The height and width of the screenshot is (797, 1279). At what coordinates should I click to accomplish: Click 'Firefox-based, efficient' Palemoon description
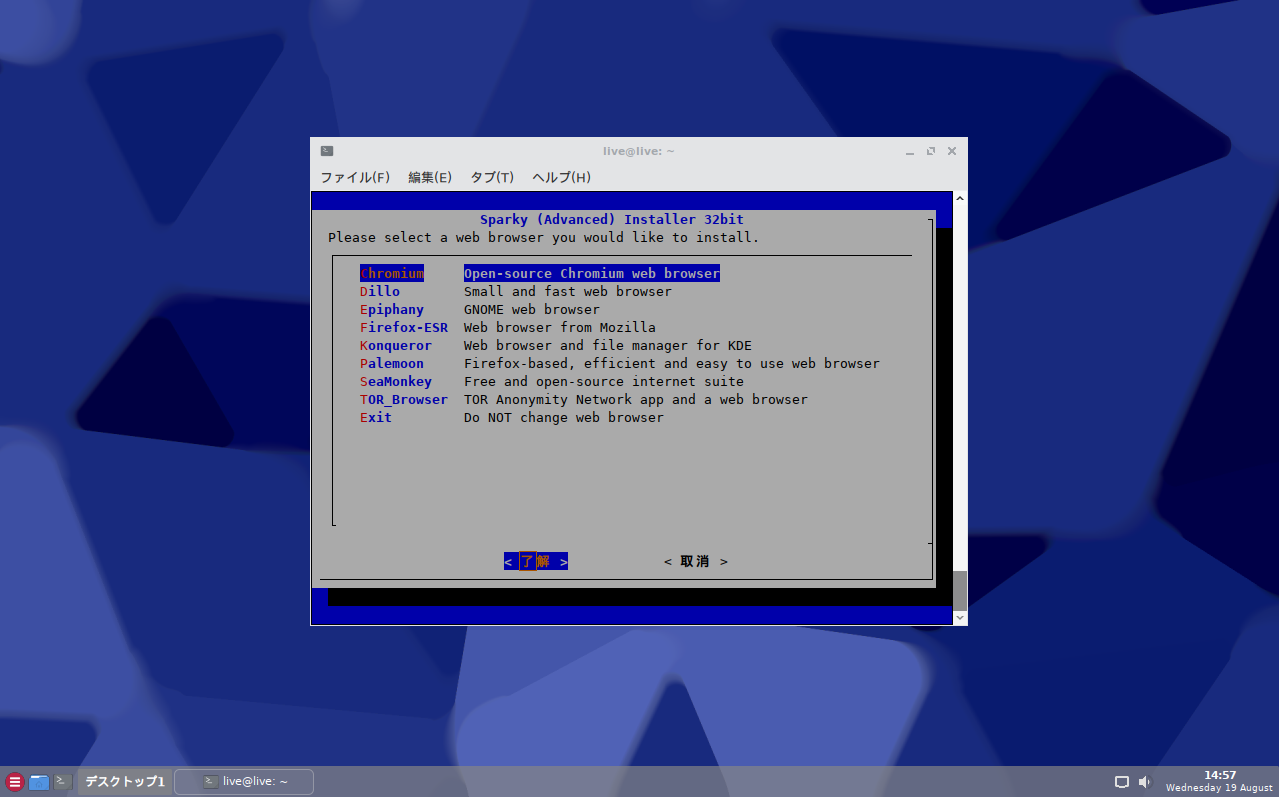point(672,363)
